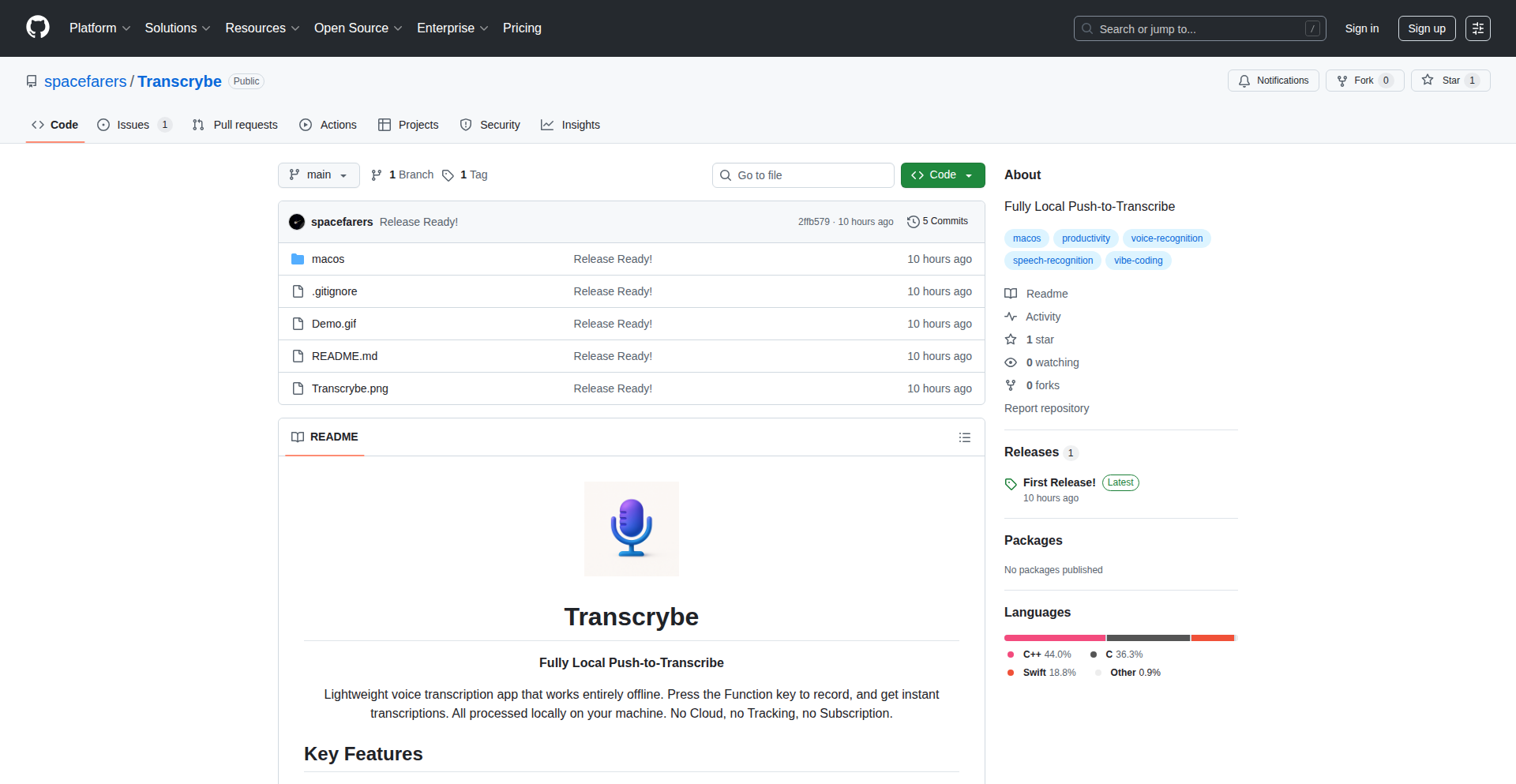Screen dimensions: 1516x784
Task: Click the commits history clock icon
Action: [914, 222]
